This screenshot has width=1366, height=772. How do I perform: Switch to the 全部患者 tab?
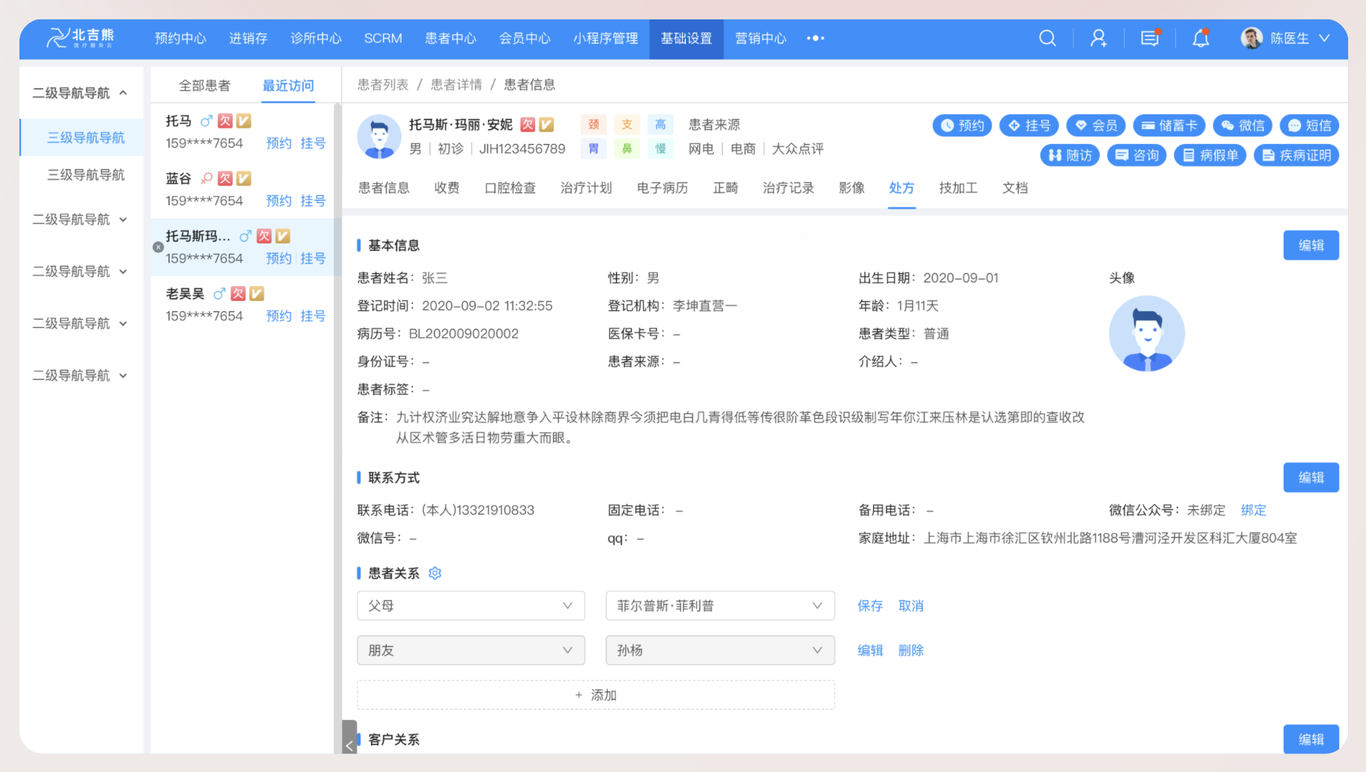pos(204,86)
